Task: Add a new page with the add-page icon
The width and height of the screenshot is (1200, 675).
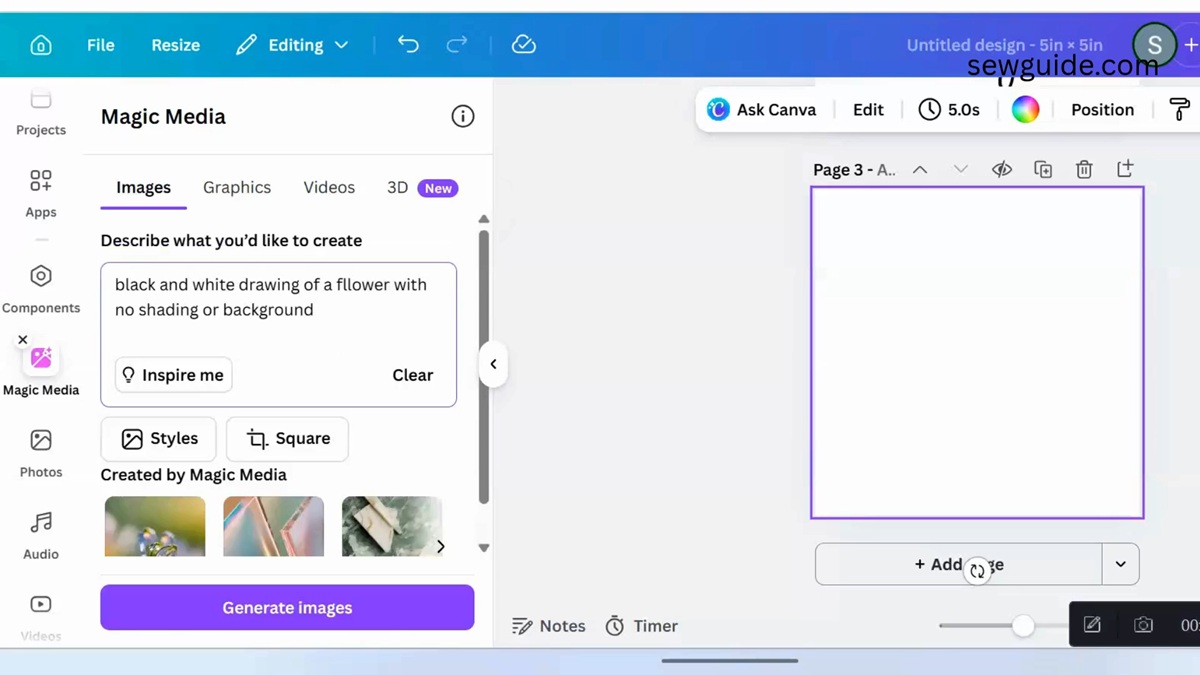Action: (x=1125, y=169)
